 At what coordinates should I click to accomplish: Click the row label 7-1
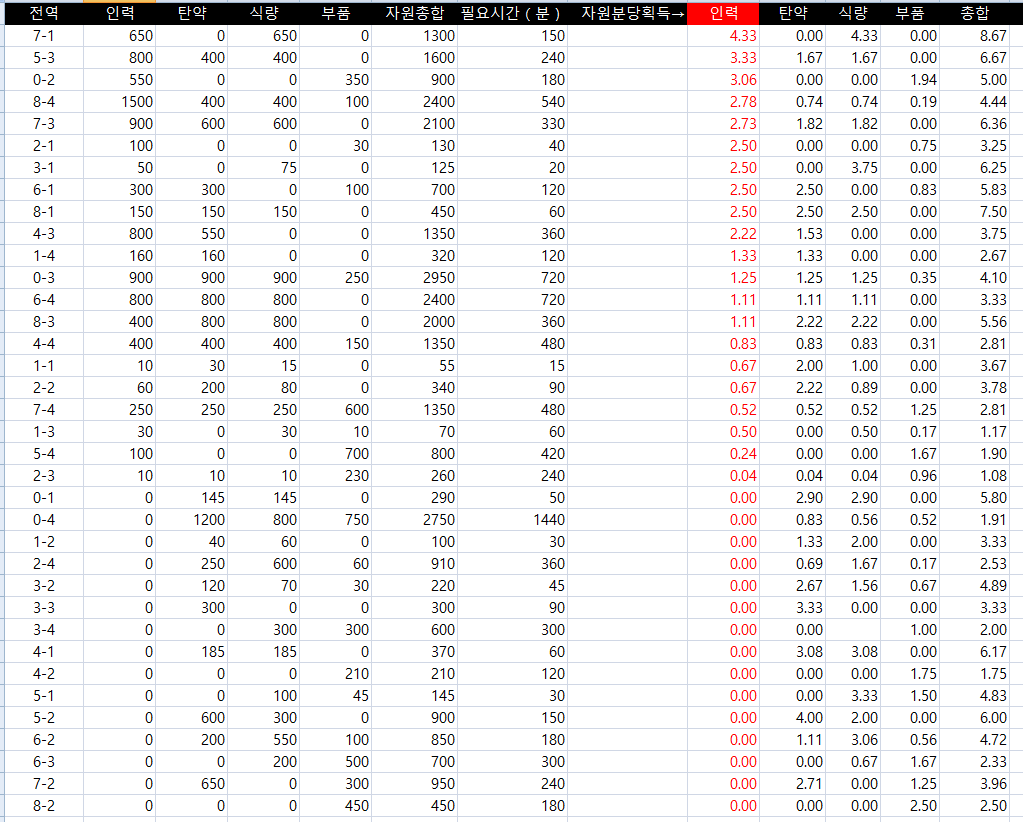coord(43,36)
